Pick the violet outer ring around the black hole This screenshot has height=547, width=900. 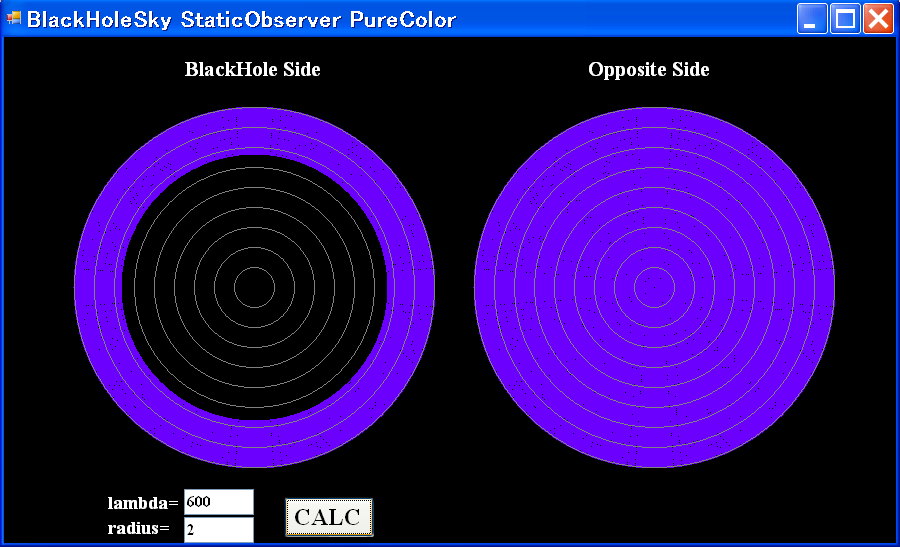tap(254, 130)
